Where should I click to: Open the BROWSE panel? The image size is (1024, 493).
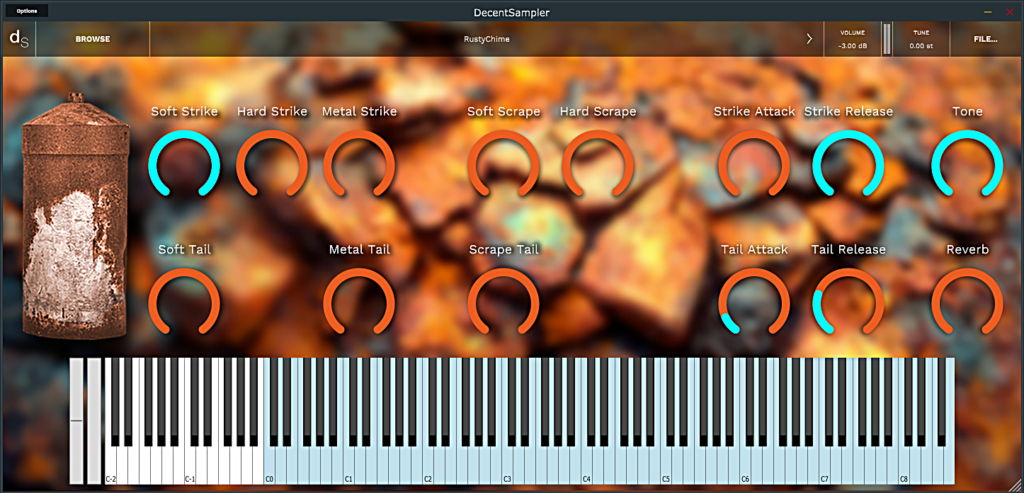tap(93, 39)
